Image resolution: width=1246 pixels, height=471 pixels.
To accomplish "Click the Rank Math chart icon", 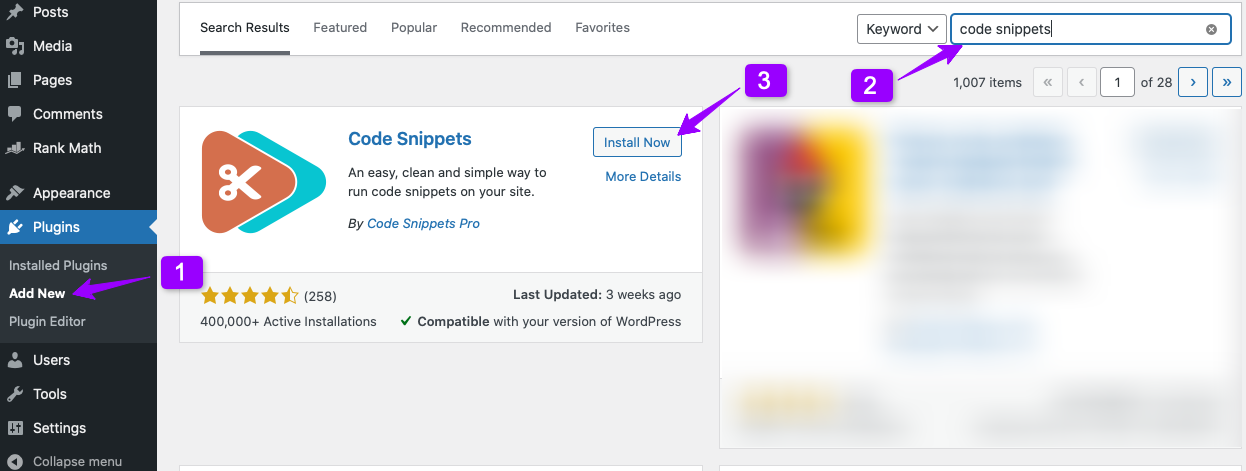I will tap(15, 148).
